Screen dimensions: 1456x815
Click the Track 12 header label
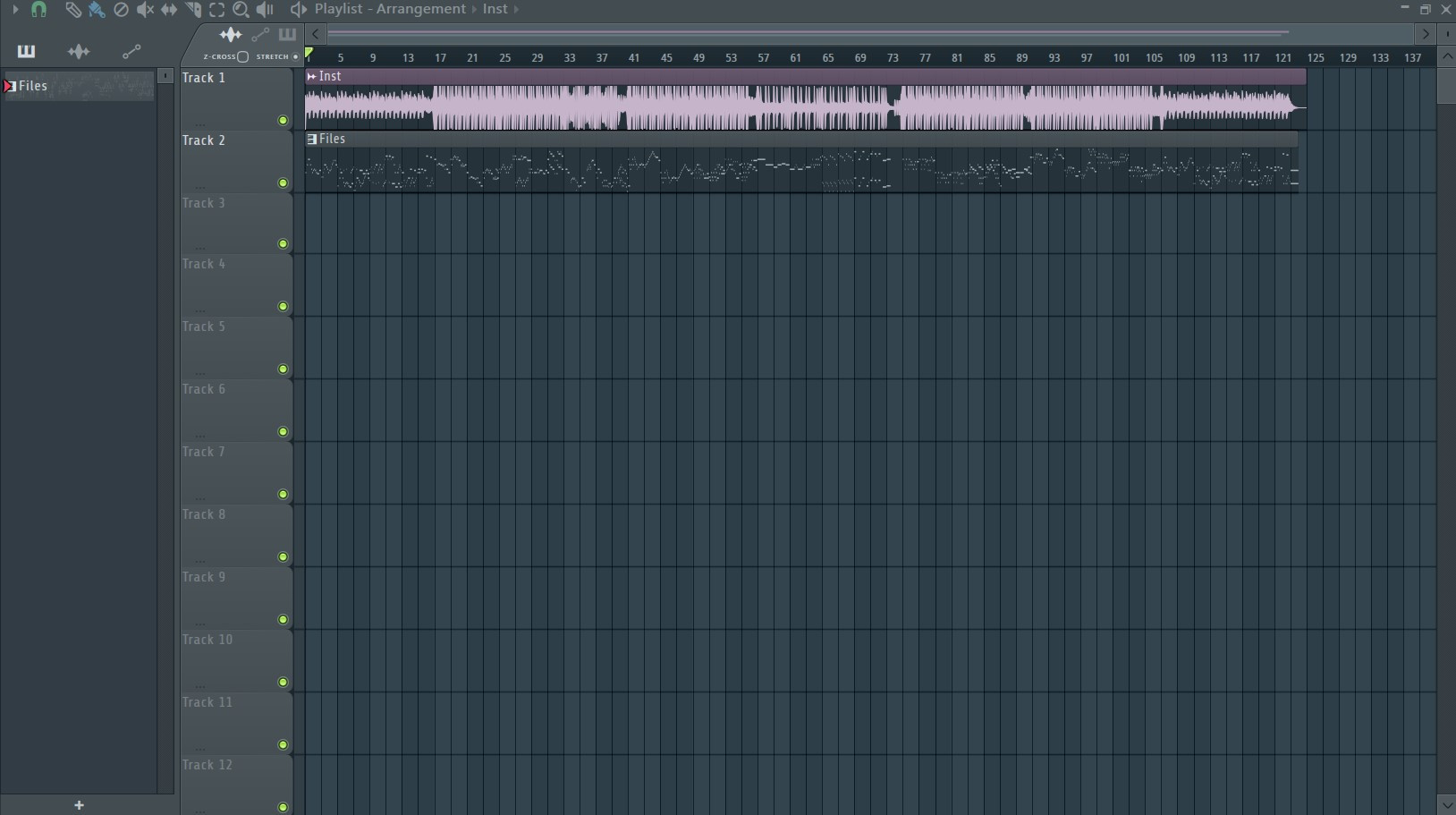[207, 765]
